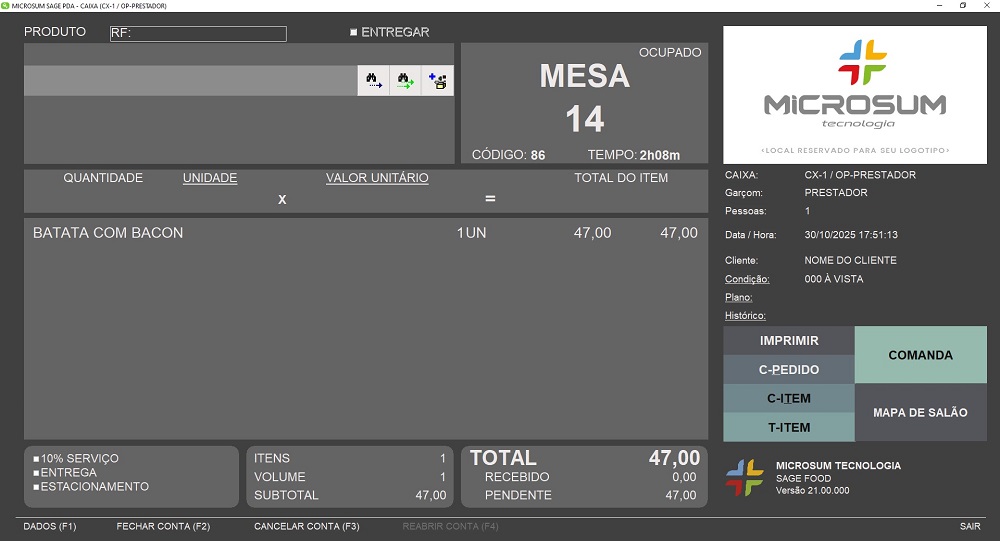Choose FECHAR CONTA (F2) in bottom bar
Image resolution: width=1000 pixels, height=541 pixels.
pos(163,526)
